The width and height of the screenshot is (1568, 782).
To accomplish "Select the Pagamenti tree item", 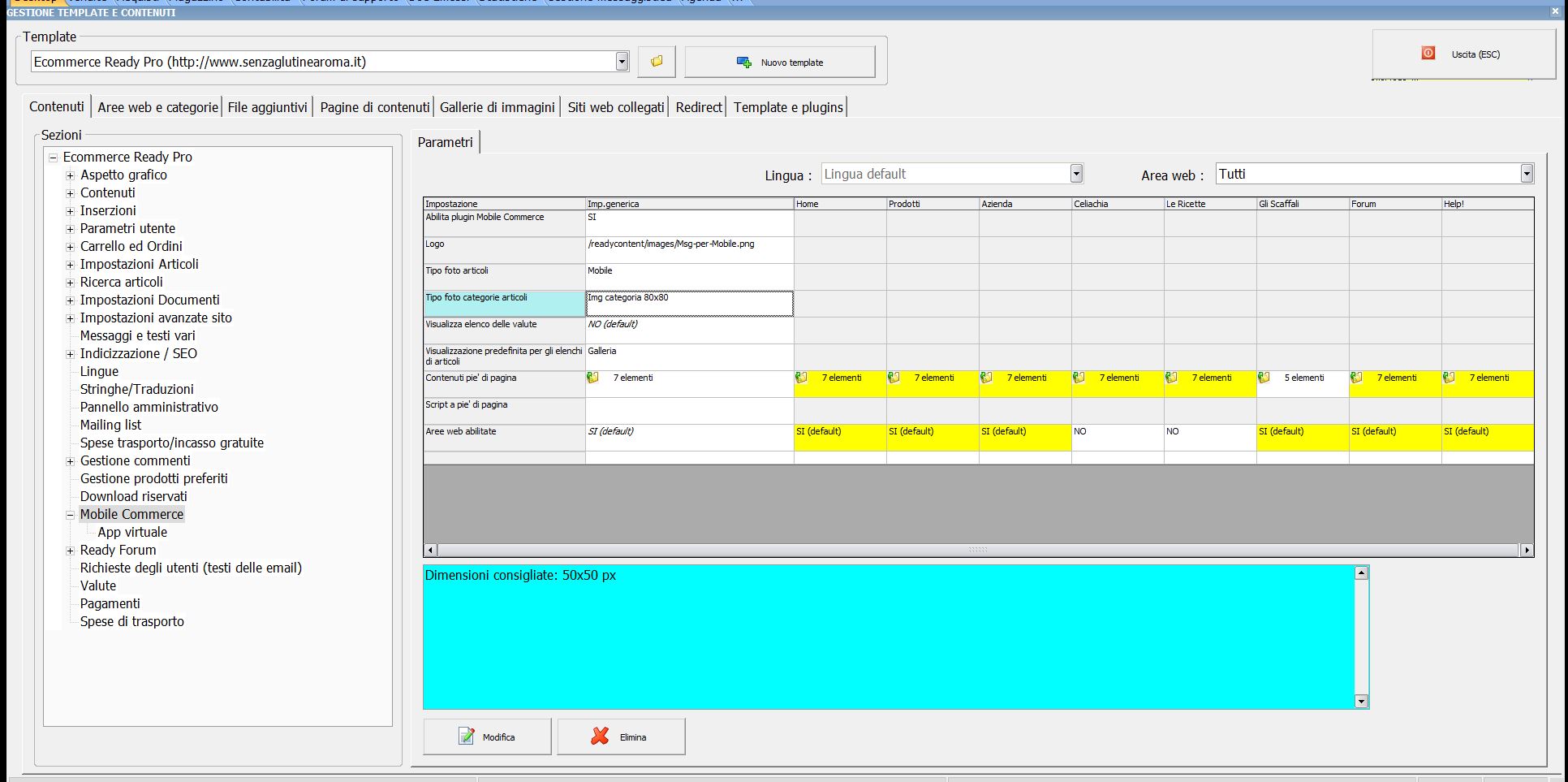I will pyautogui.click(x=110, y=604).
